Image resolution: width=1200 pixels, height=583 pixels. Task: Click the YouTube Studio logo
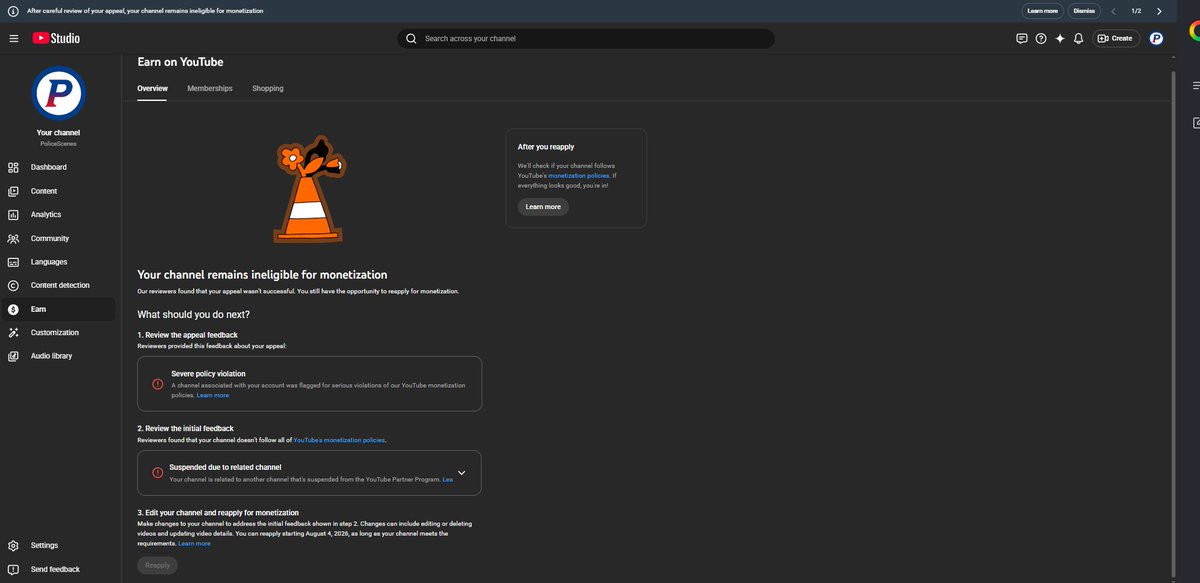click(x=56, y=38)
